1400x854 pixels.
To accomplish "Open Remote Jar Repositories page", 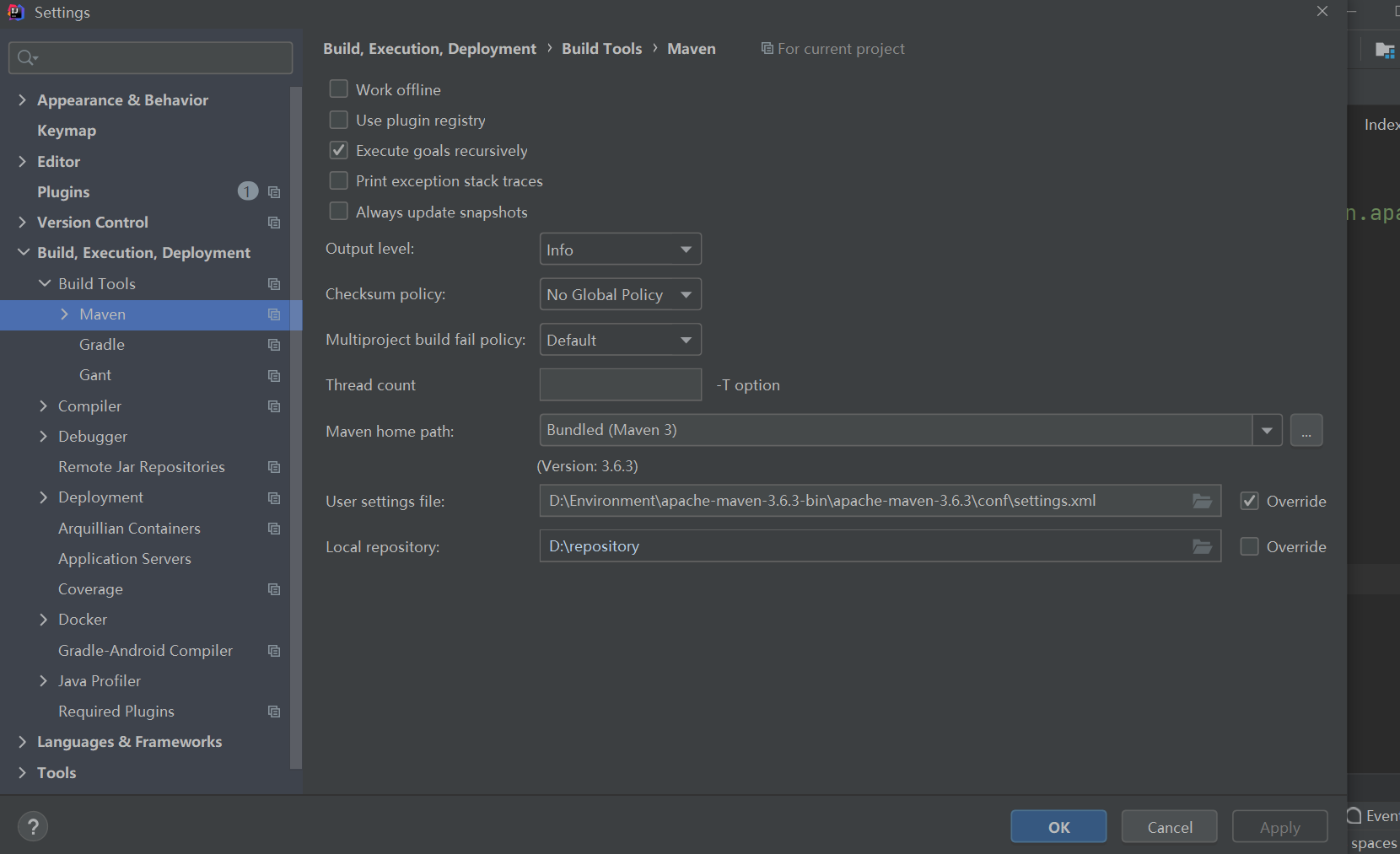I will [x=142, y=467].
